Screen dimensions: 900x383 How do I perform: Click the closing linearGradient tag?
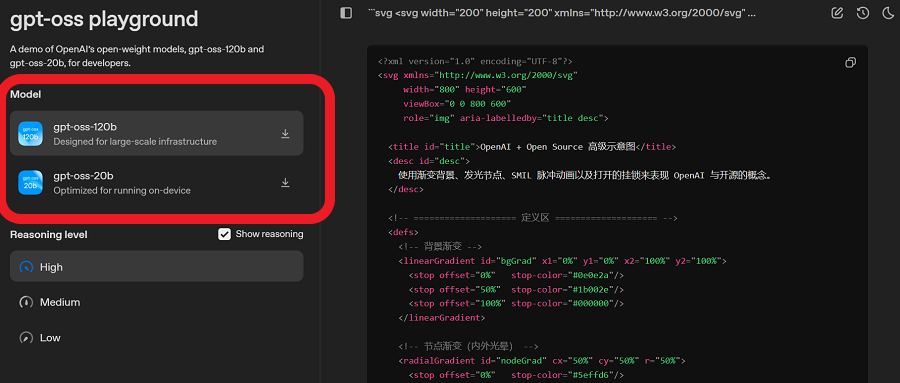(x=441, y=318)
